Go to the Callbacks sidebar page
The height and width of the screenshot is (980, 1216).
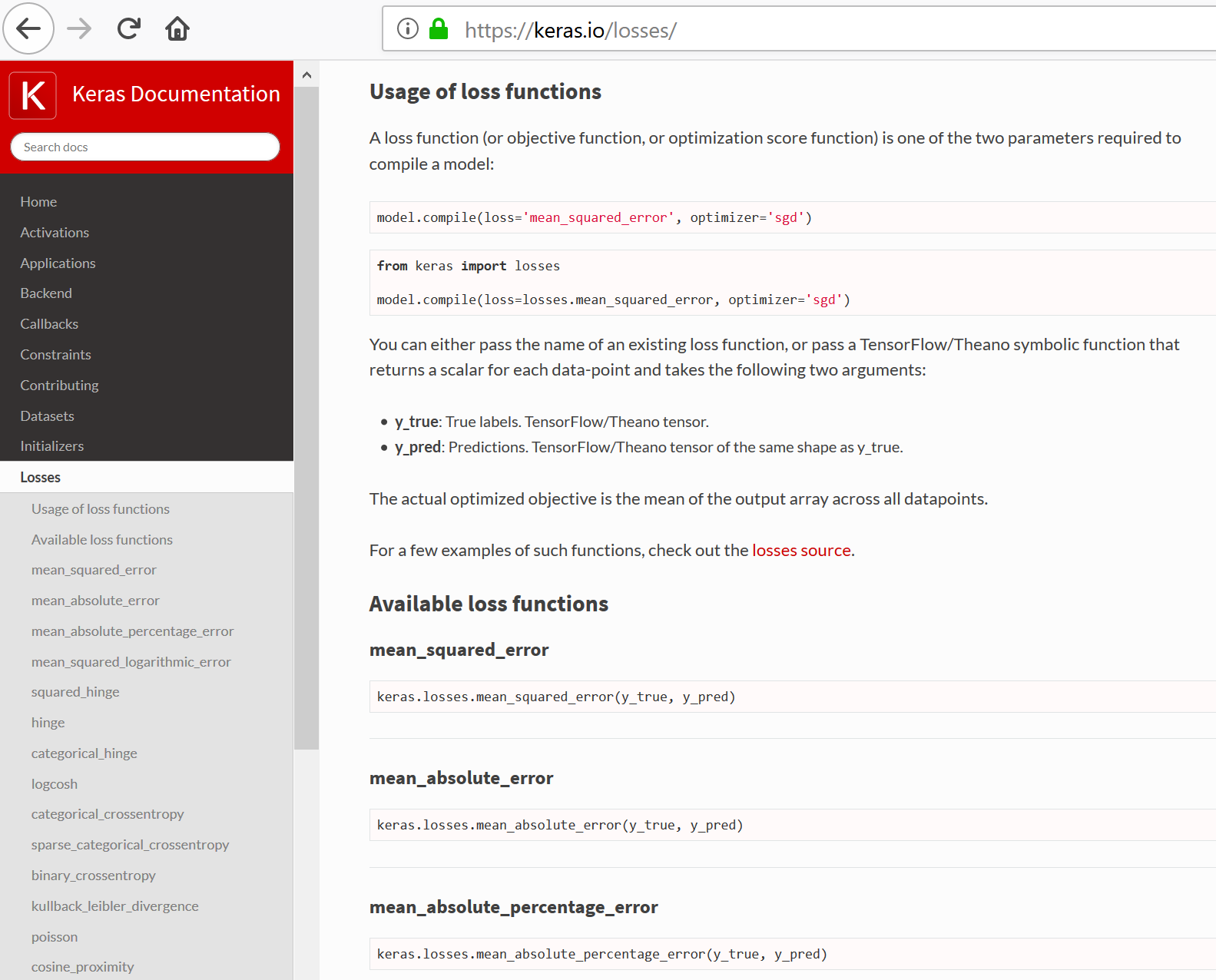pyautogui.click(x=49, y=324)
